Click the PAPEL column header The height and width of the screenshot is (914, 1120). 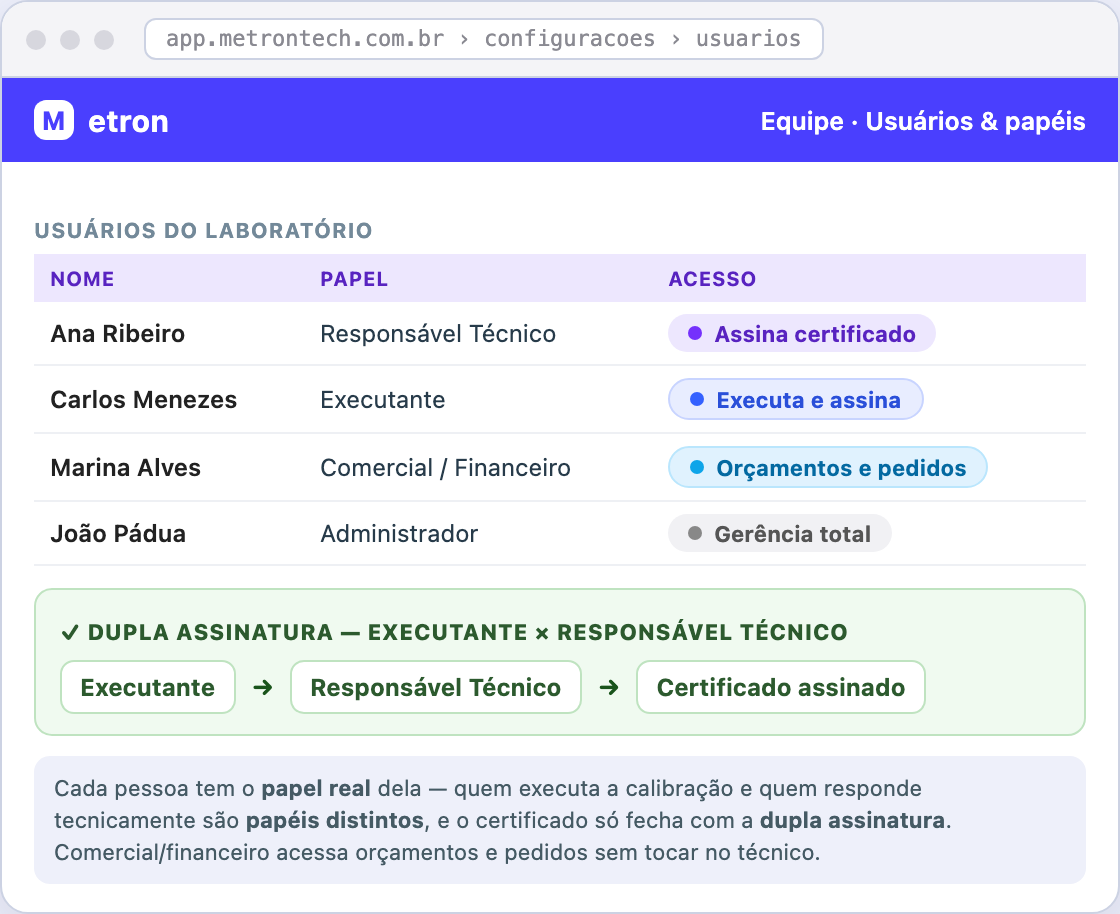(x=354, y=278)
